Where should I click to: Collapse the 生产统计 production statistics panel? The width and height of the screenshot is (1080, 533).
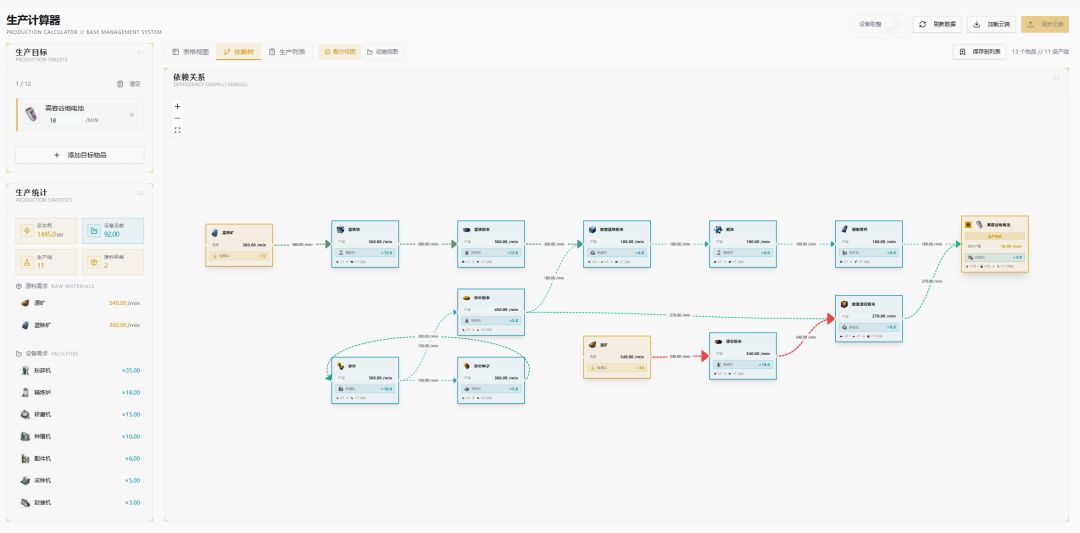(141, 193)
